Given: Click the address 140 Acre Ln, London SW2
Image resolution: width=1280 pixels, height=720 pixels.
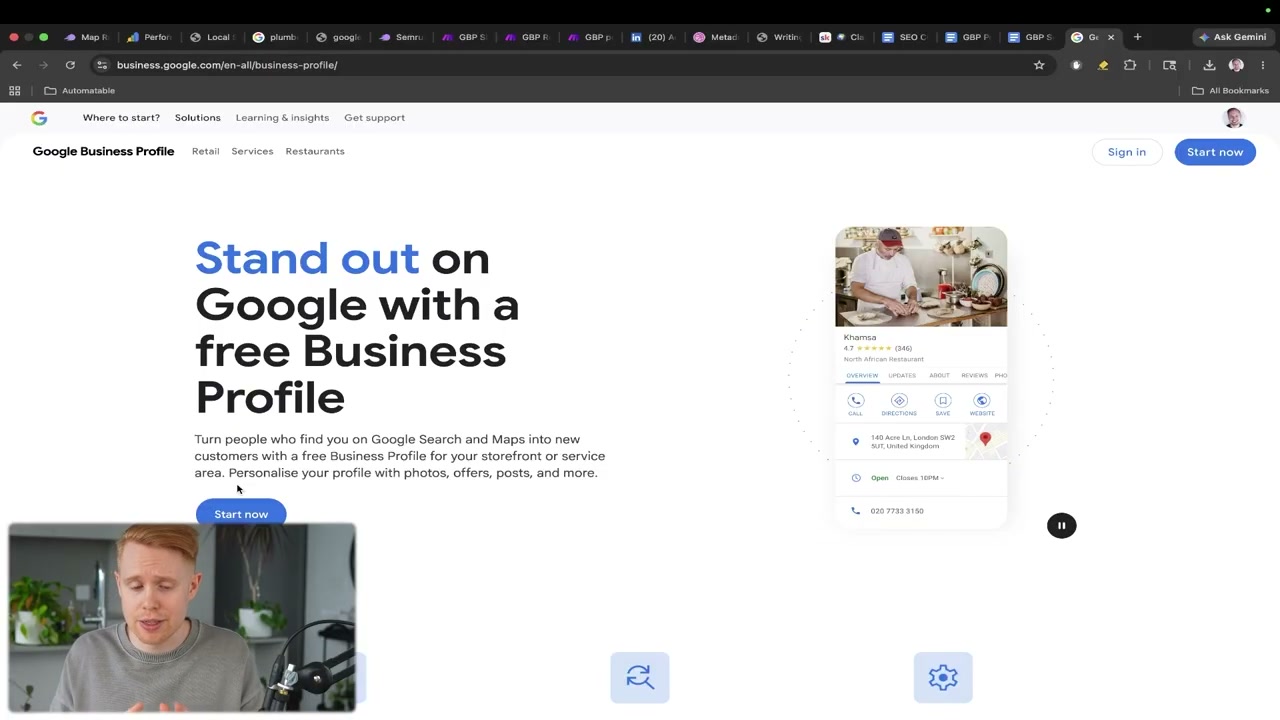Looking at the screenshot, I should coord(912,442).
